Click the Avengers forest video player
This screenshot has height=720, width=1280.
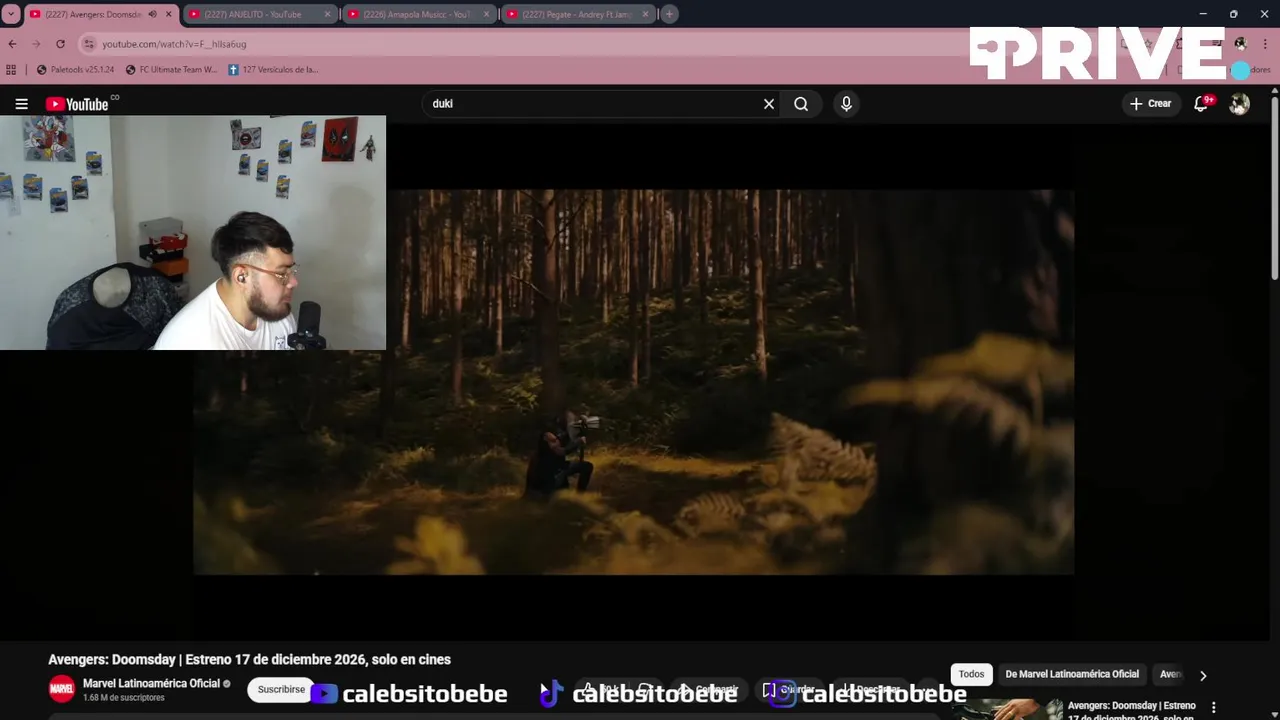[633, 382]
